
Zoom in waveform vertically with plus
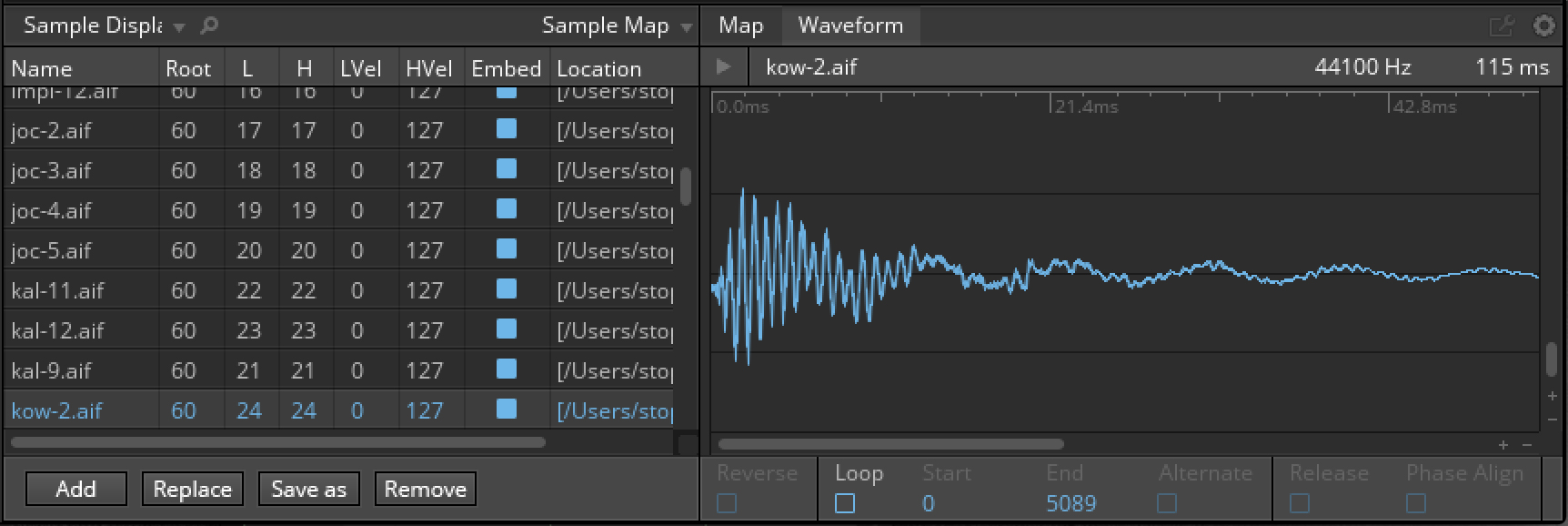1553,397
